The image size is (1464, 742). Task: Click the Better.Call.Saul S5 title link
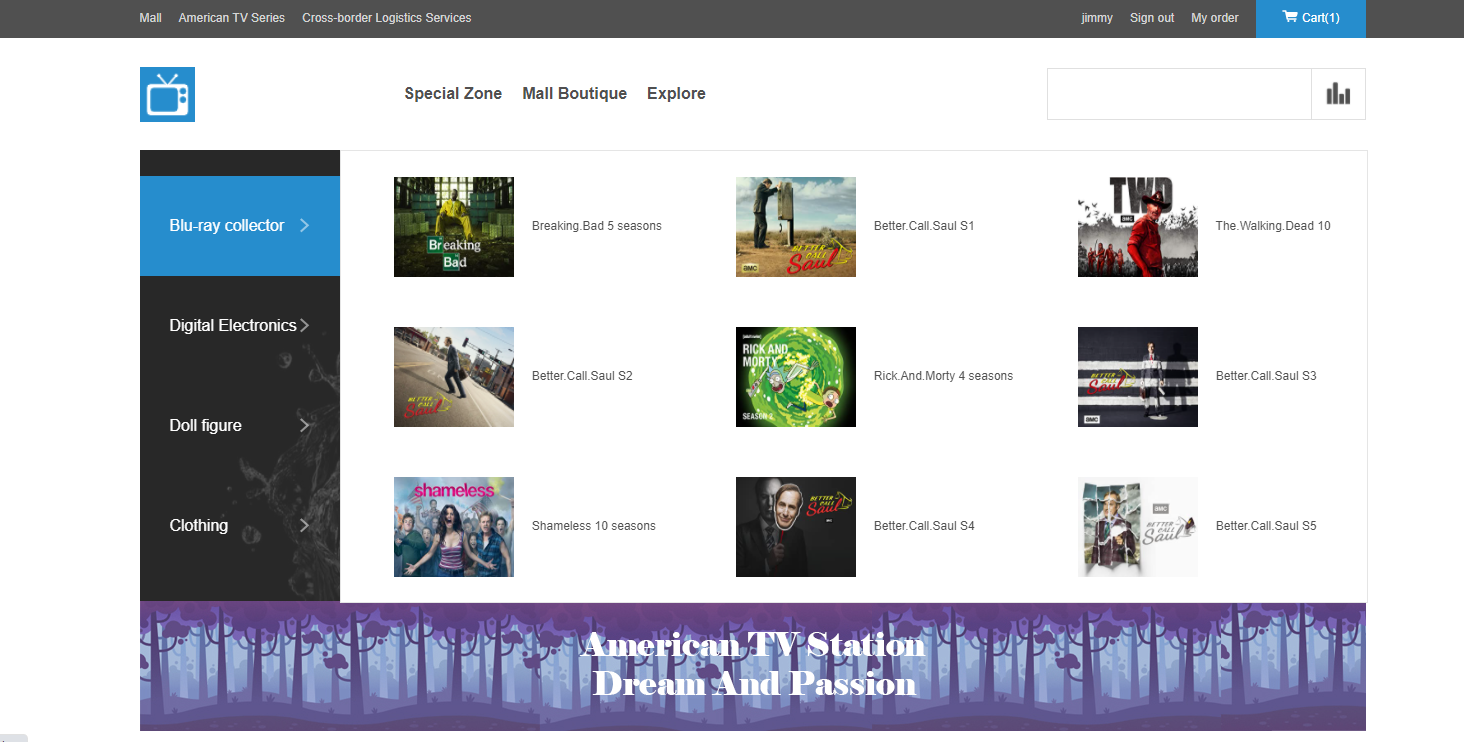[1265, 526]
